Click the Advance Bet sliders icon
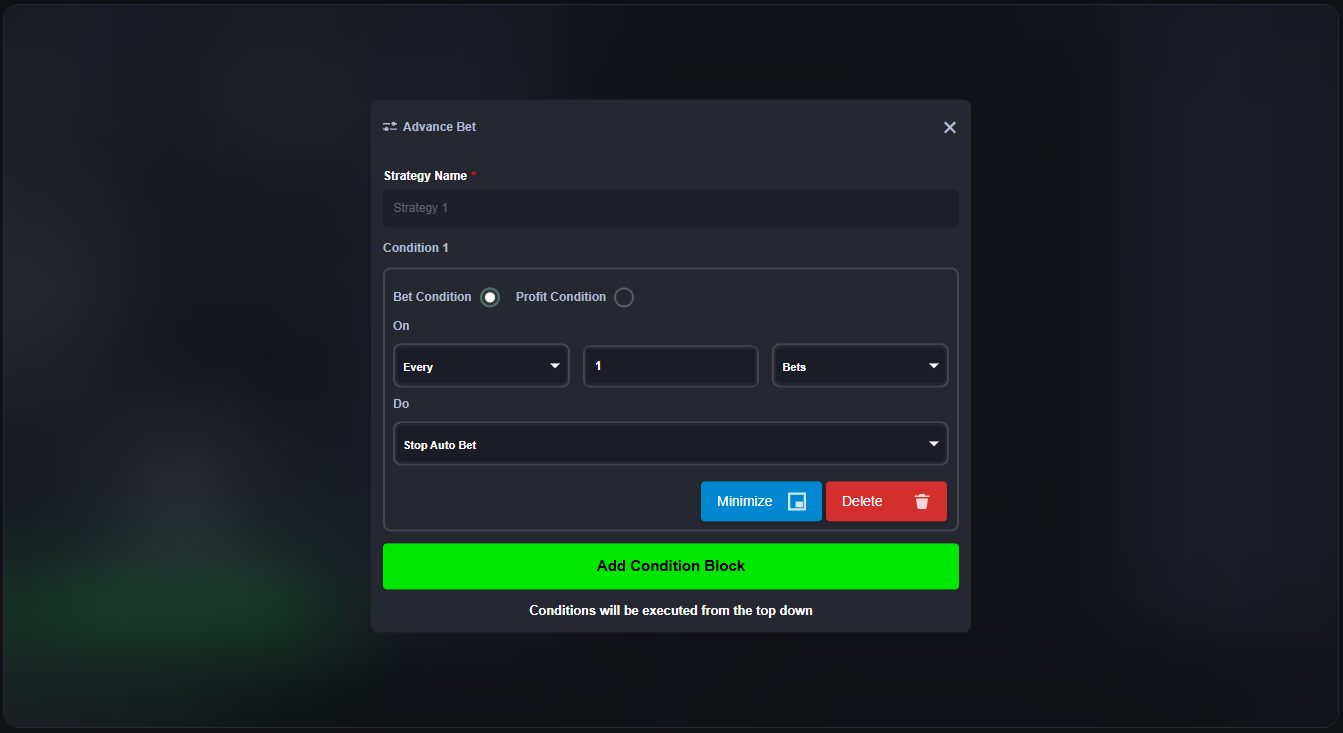The image size is (1343, 733). click(390, 127)
